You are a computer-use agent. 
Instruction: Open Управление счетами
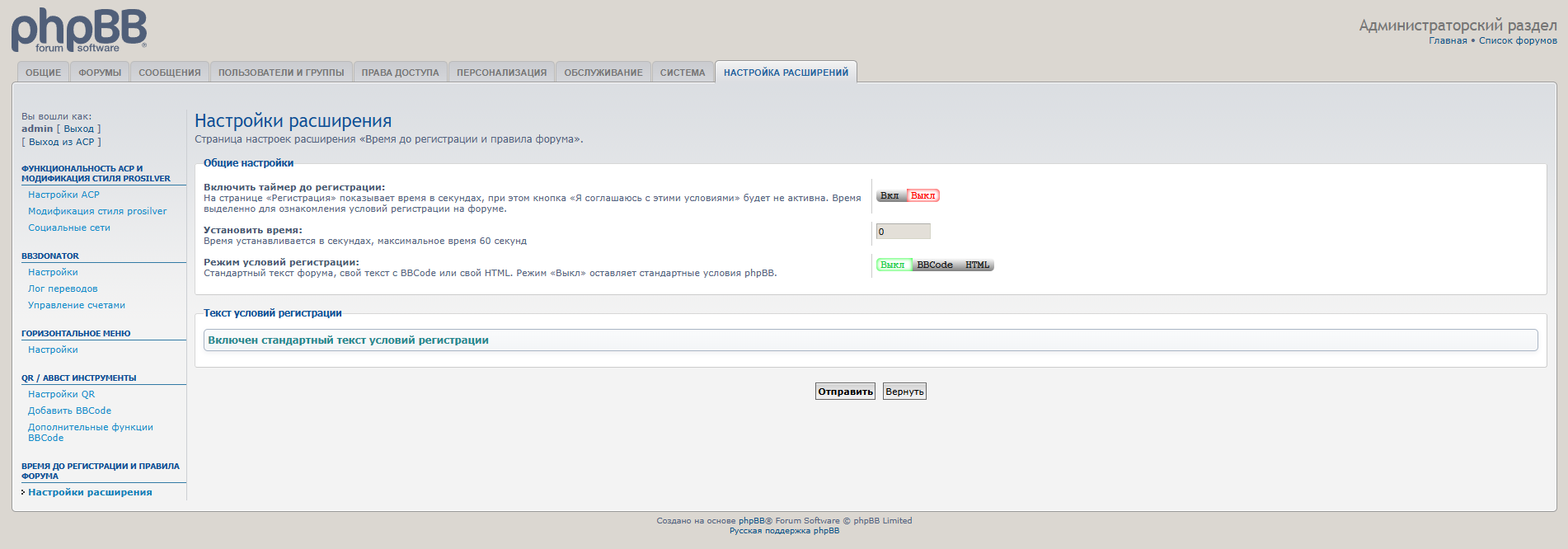pyautogui.click(x=77, y=305)
